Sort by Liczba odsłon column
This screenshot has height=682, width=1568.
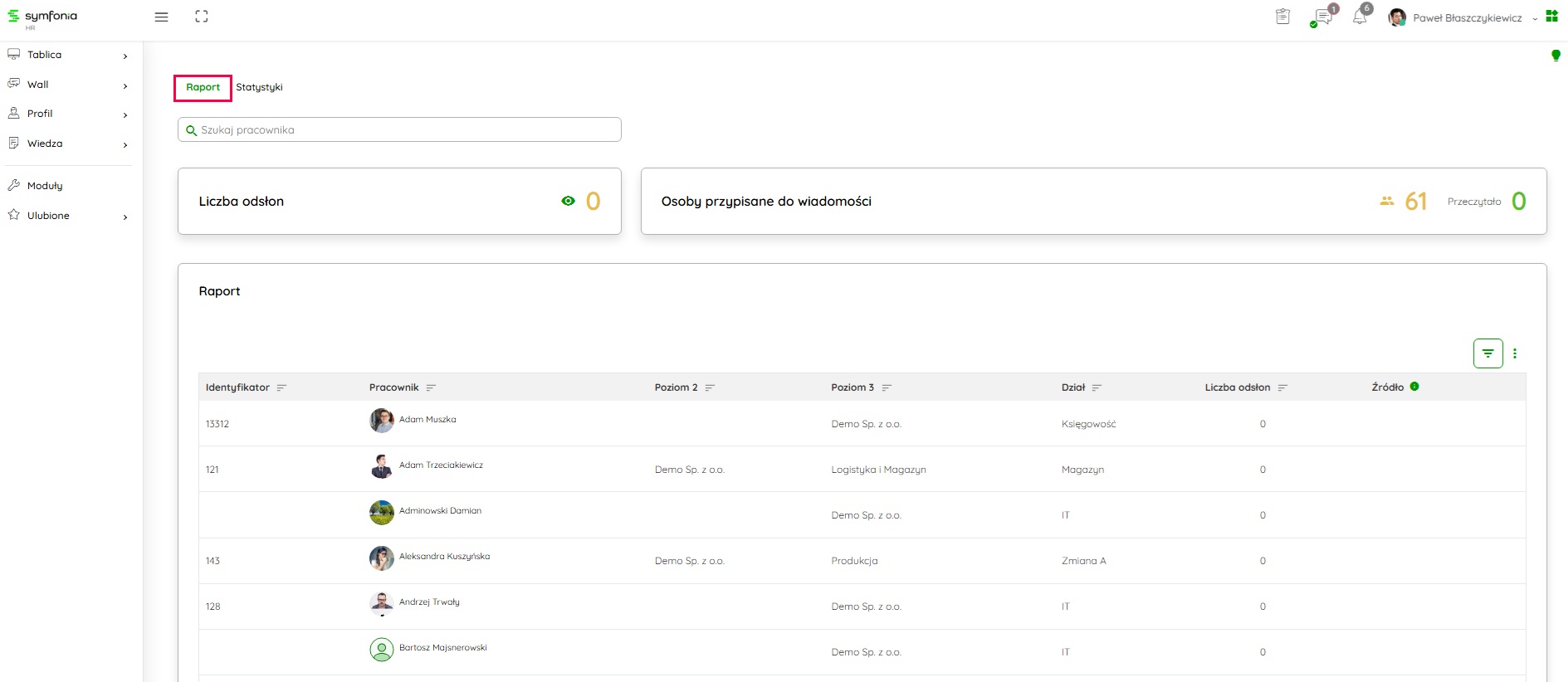coord(1282,387)
